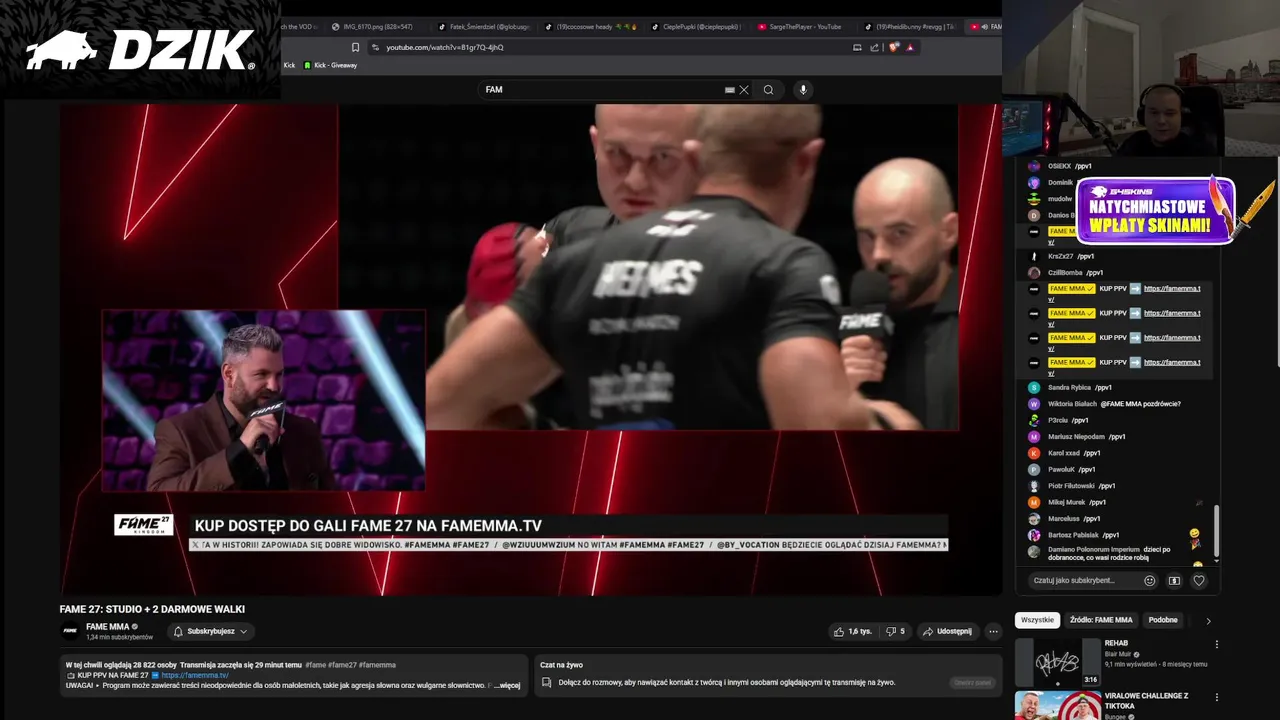The image size is (1280, 720).
Task: Click FAME MMA channel name
Action: pos(107,627)
